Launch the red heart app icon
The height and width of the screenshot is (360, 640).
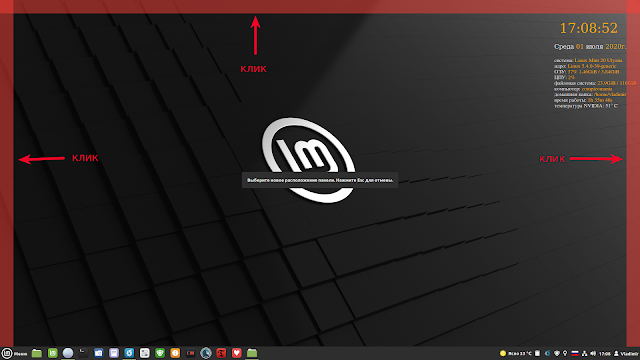point(237,353)
